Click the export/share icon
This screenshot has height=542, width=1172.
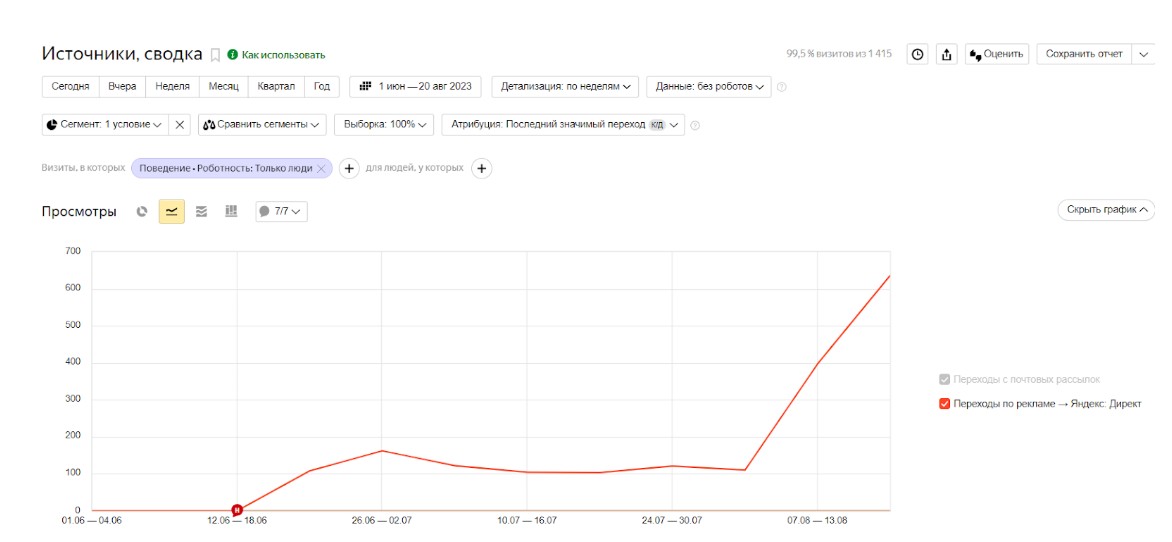pyautogui.click(x=946, y=54)
